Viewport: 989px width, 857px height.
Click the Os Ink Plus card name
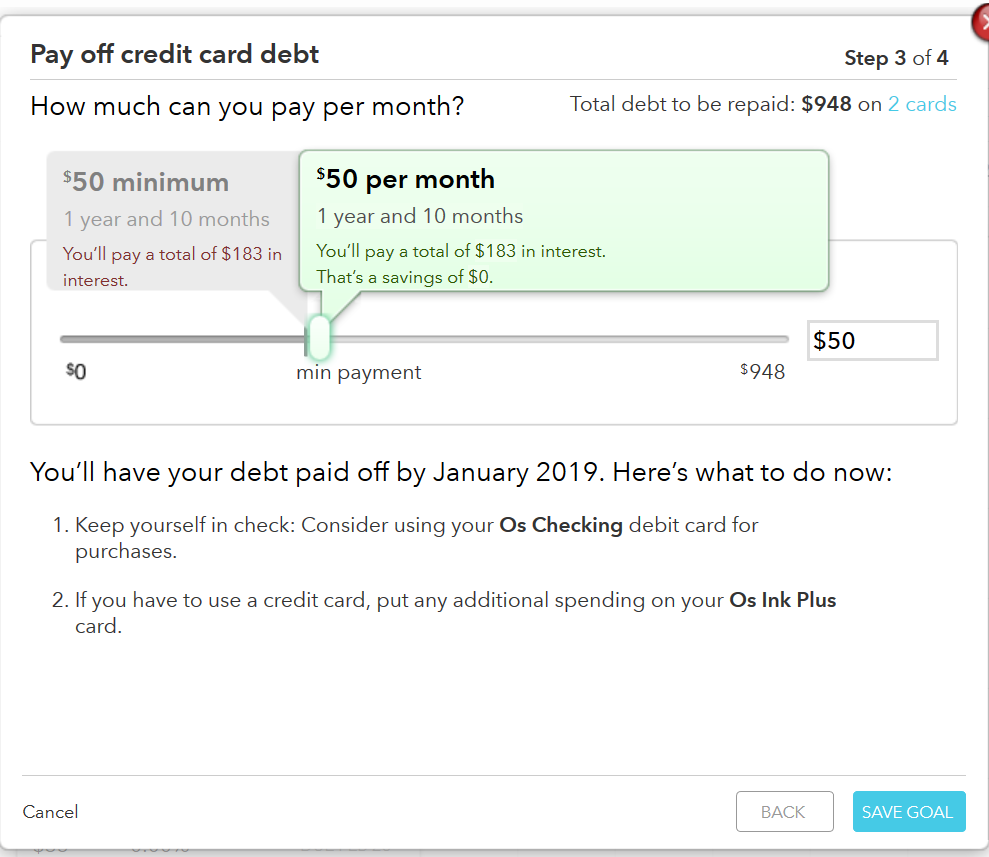[x=782, y=601]
